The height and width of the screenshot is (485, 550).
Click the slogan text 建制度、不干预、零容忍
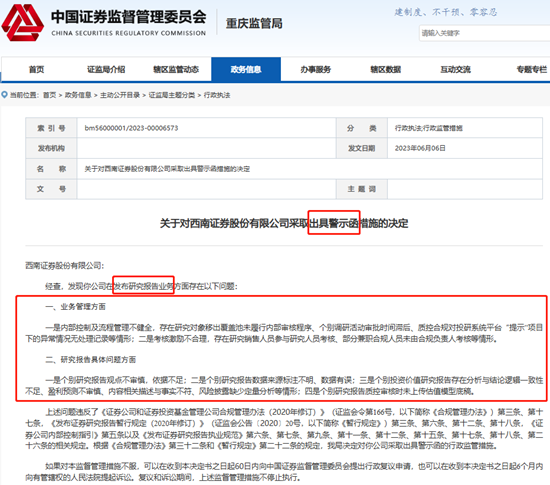coord(445,12)
